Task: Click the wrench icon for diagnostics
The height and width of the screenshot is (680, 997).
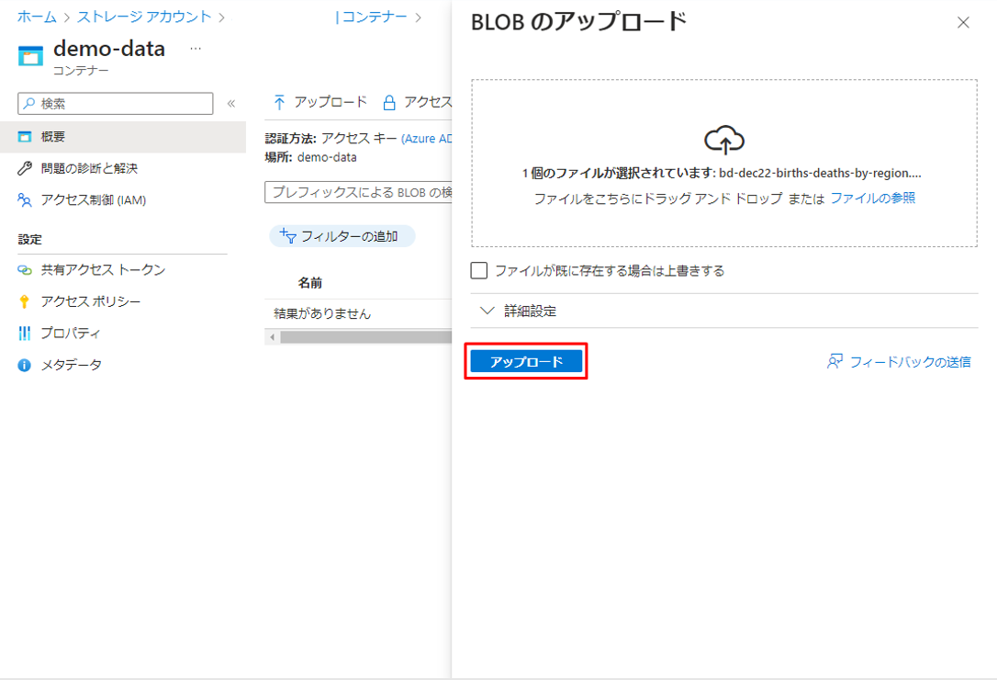Action: pos(24,169)
